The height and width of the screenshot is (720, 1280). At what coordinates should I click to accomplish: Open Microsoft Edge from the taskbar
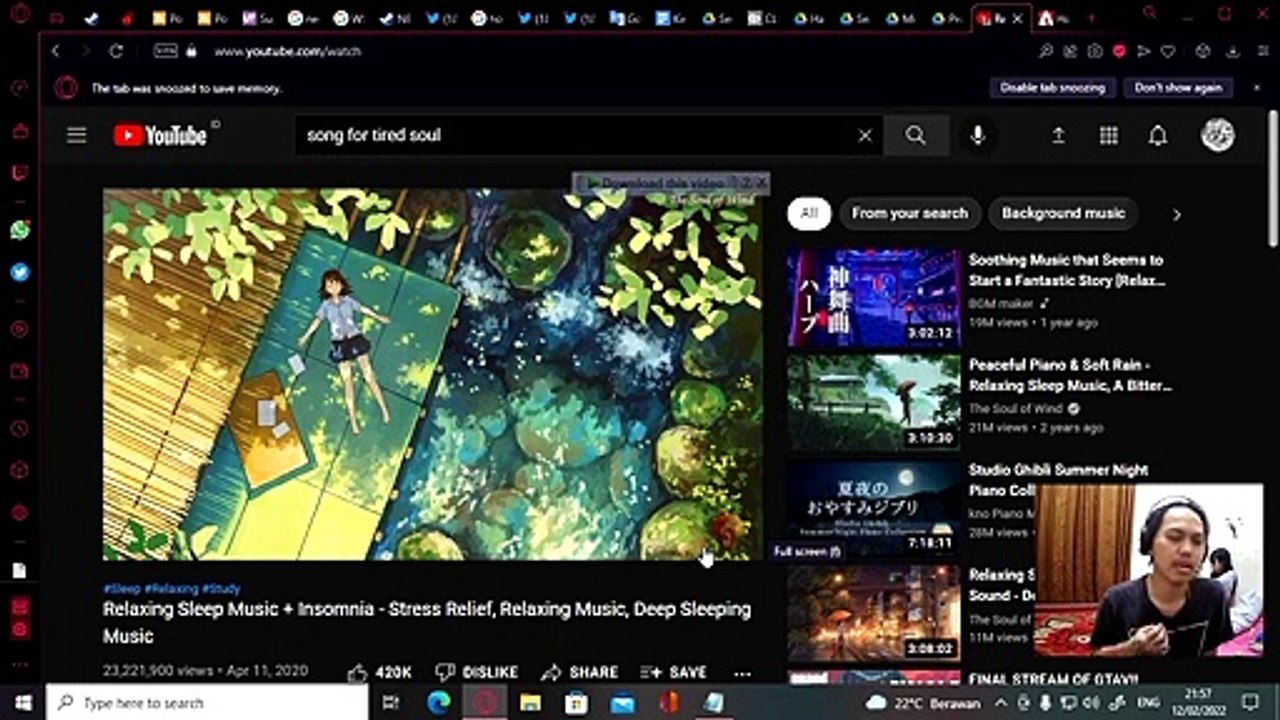[x=438, y=702]
